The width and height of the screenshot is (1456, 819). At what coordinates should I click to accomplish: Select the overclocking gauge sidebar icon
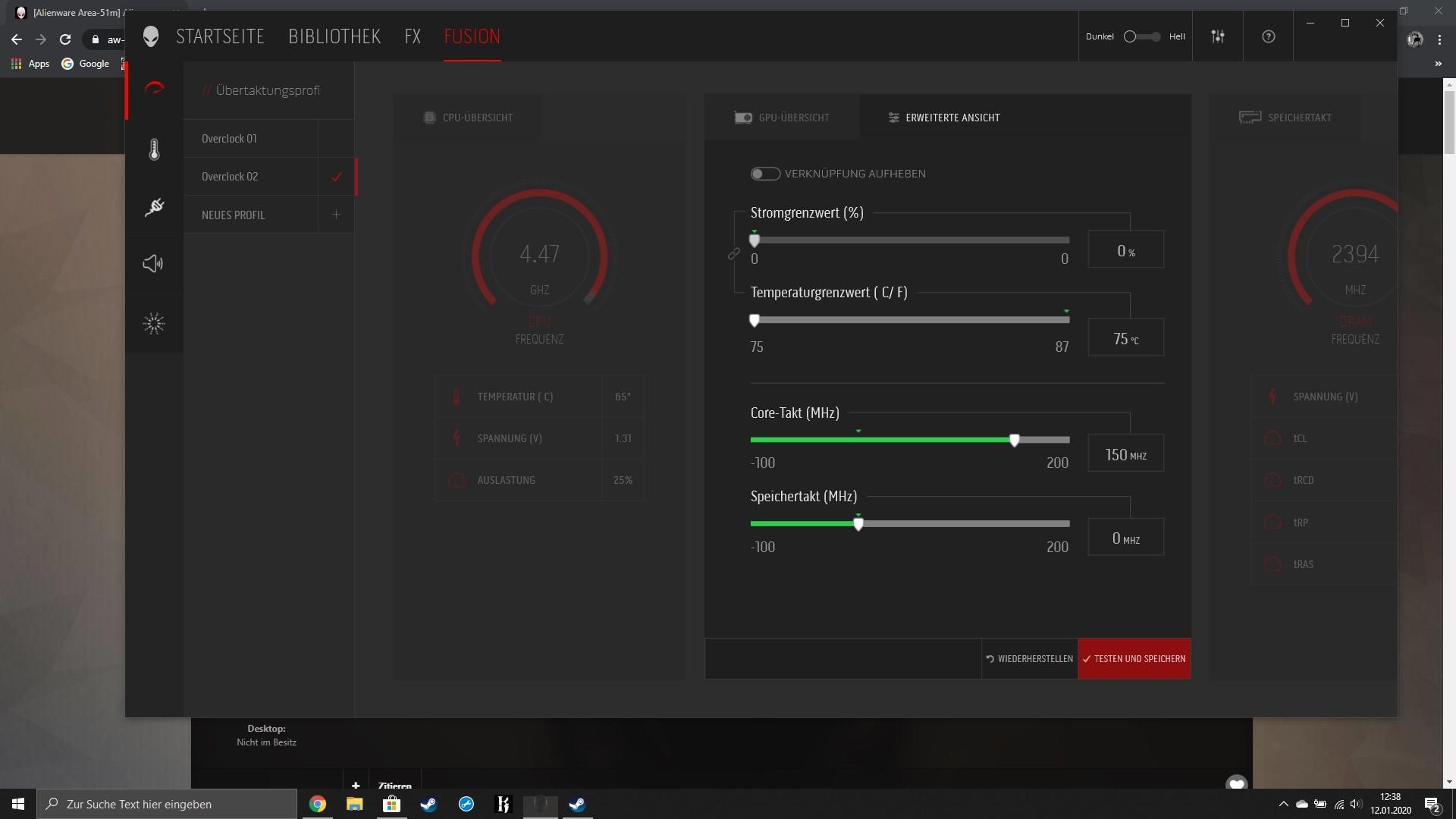pyautogui.click(x=154, y=89)
